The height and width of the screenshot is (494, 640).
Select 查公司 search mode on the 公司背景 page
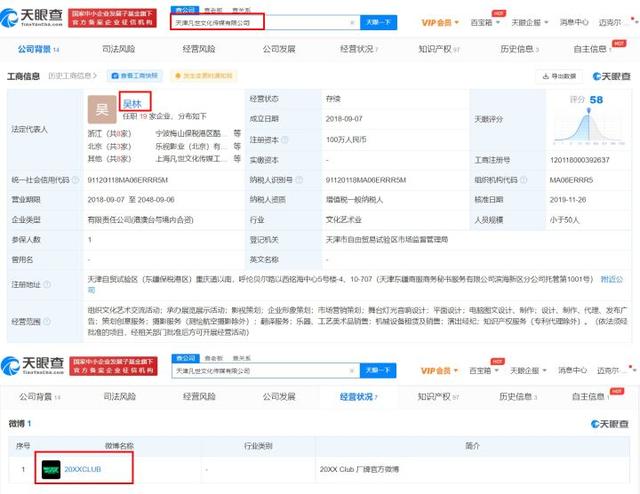(184, 10)
